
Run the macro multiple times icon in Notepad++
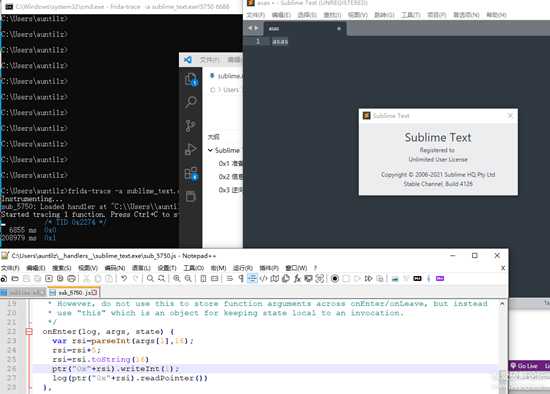(x=368, y=279)
